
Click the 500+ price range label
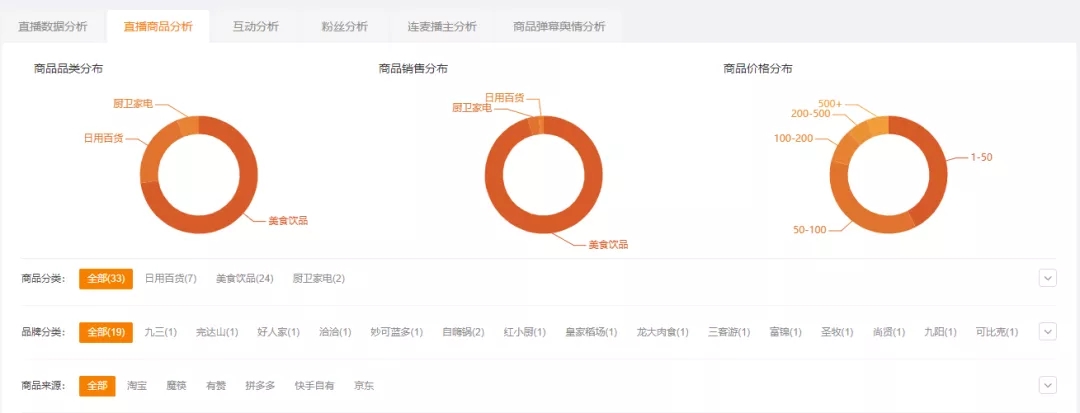[x=830, y=103]
